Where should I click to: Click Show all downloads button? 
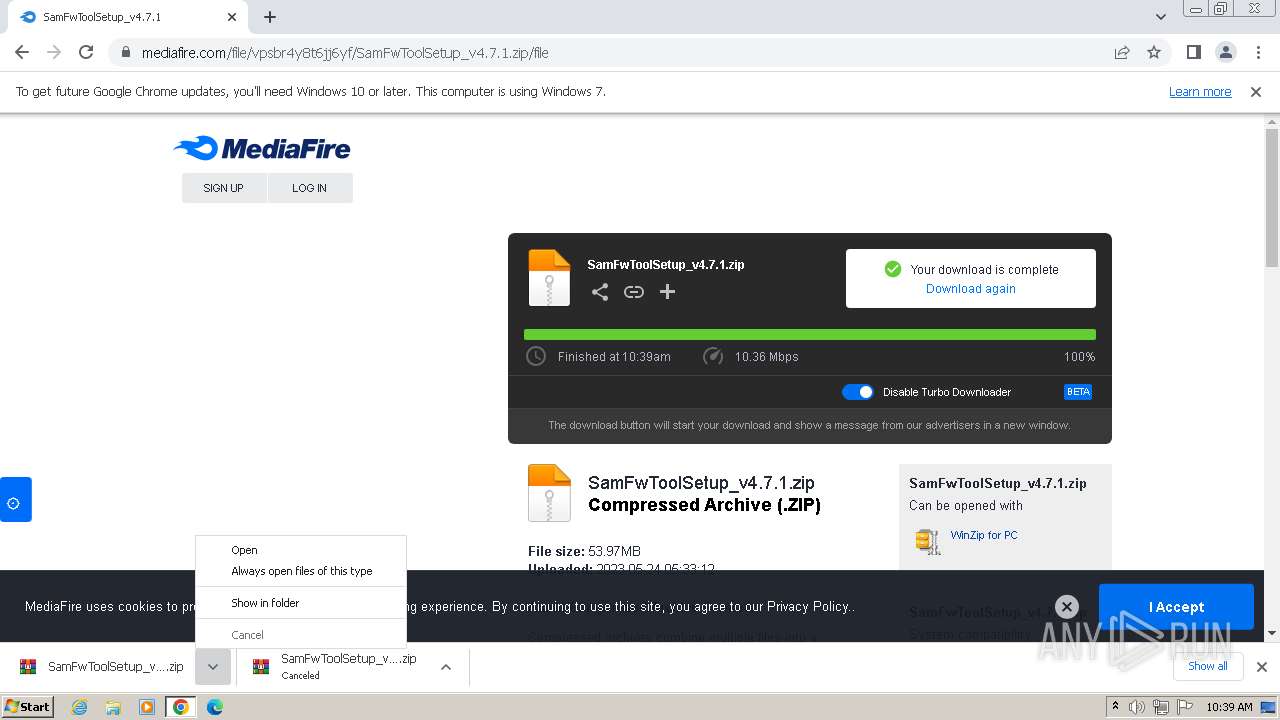tap(1207, 666)
